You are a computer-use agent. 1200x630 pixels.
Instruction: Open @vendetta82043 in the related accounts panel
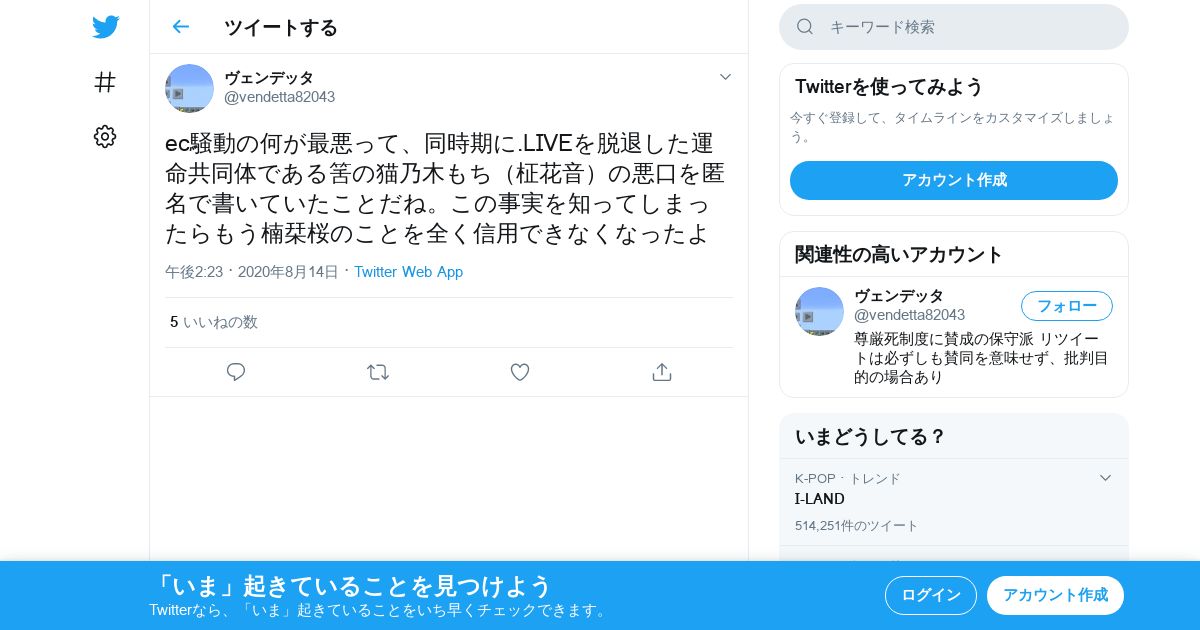coord(909,315)
